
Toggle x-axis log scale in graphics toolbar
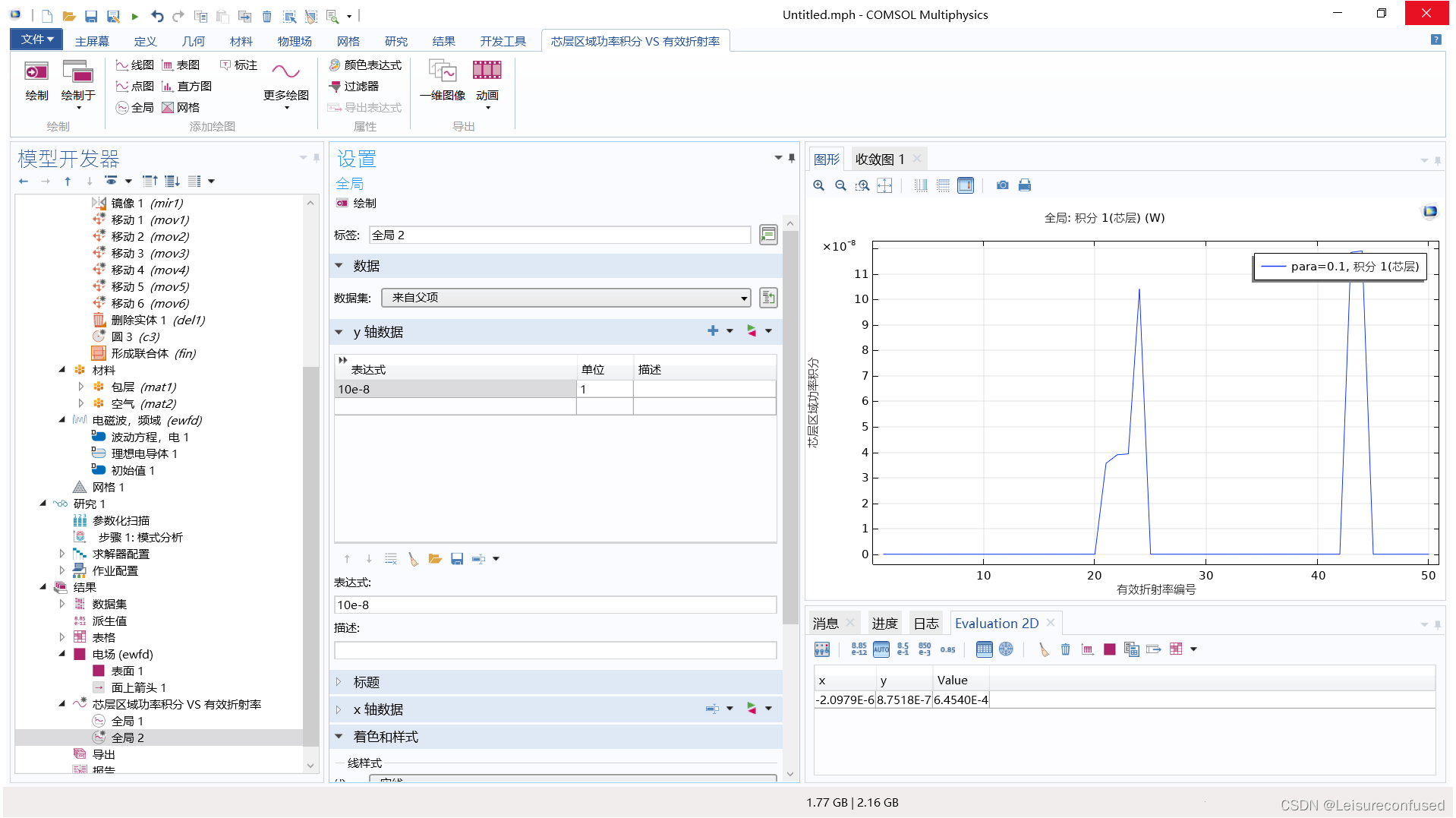pos(921,185)
